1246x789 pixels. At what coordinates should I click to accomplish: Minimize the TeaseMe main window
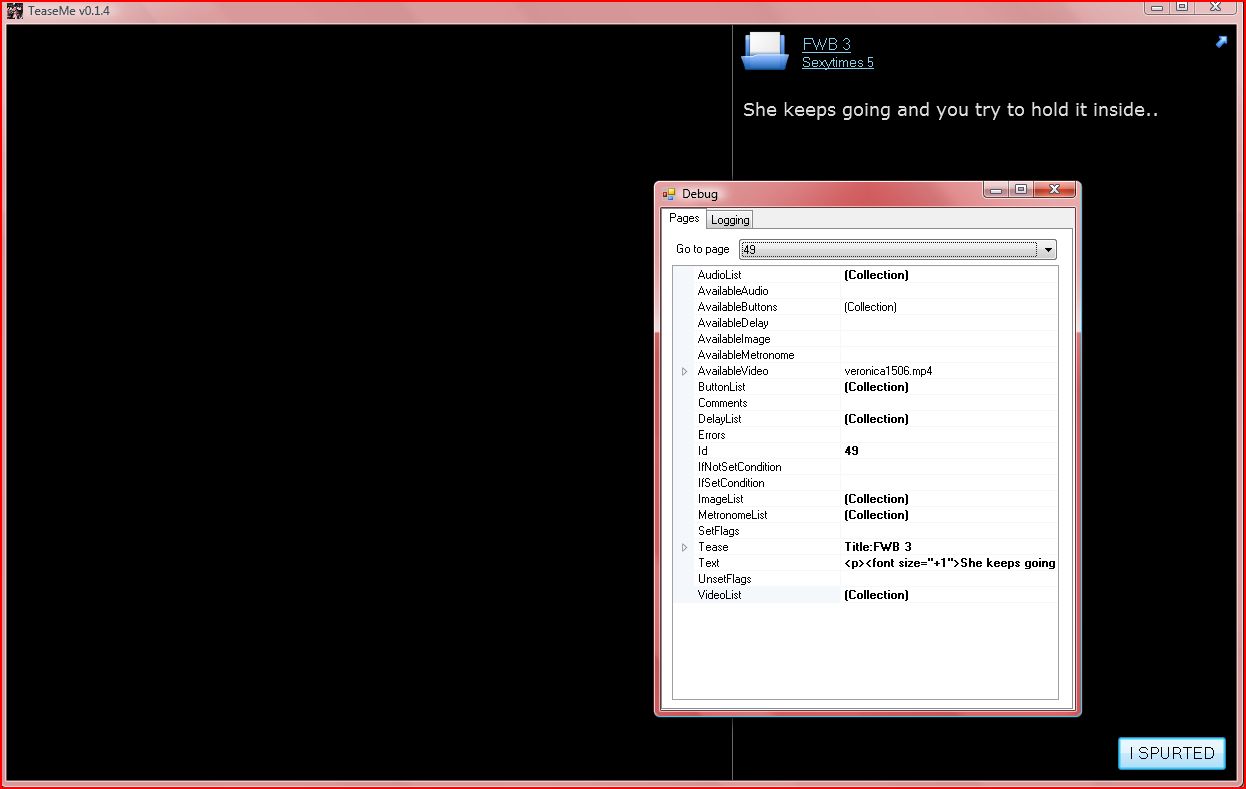click(1157, 6)
